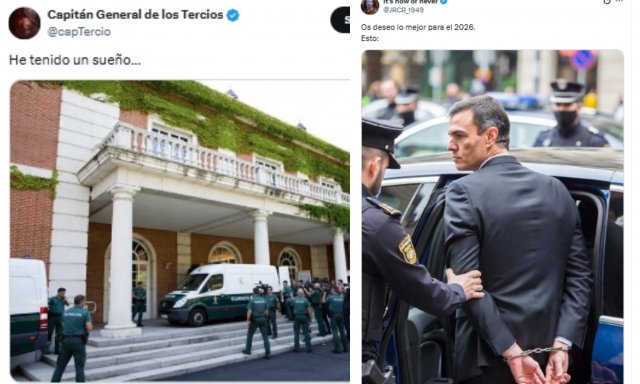Open the @capTercio handle link

tap(79, 32)
